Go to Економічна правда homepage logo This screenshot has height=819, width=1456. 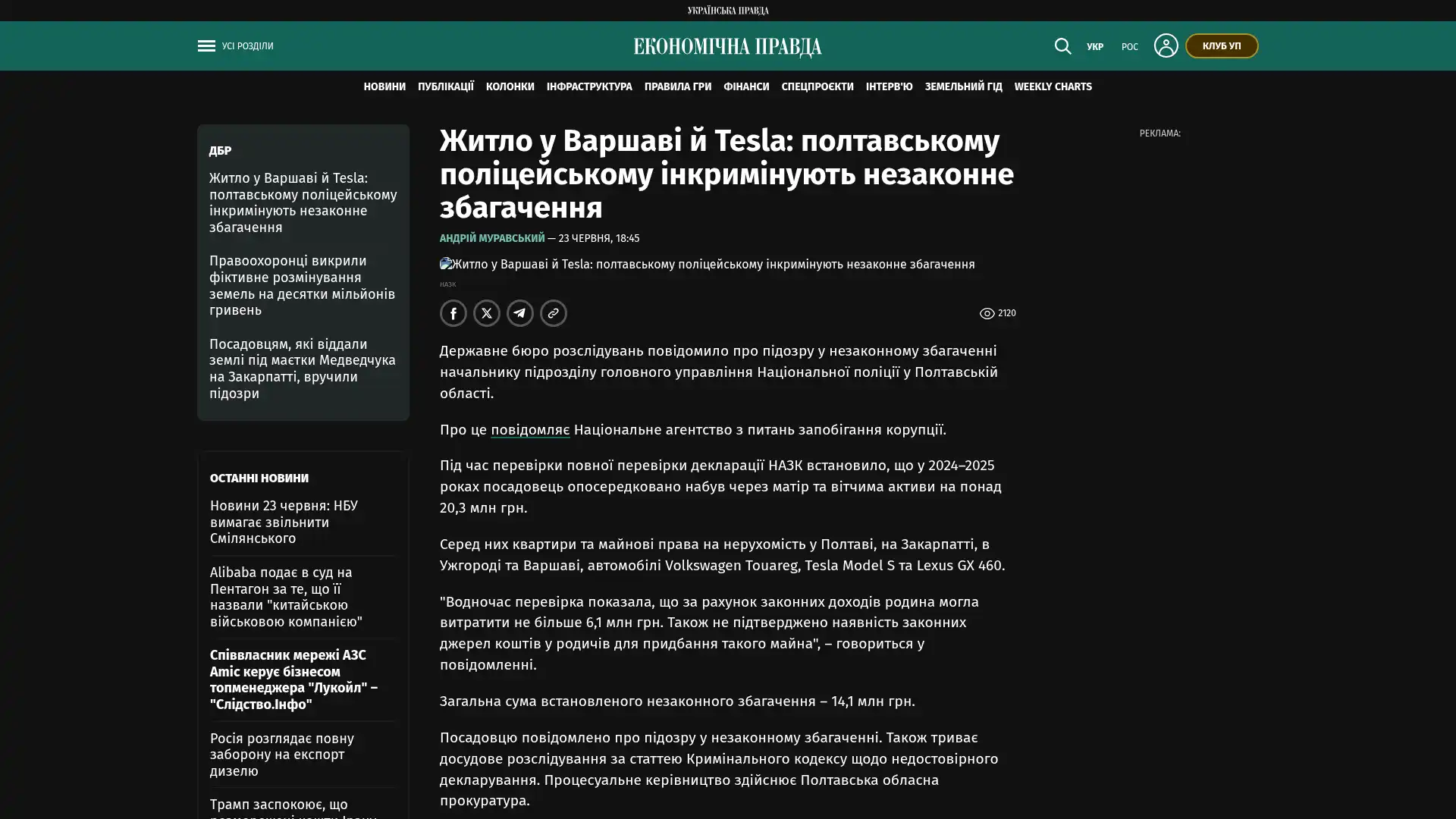pyautogui.click(x=728, y=47)
